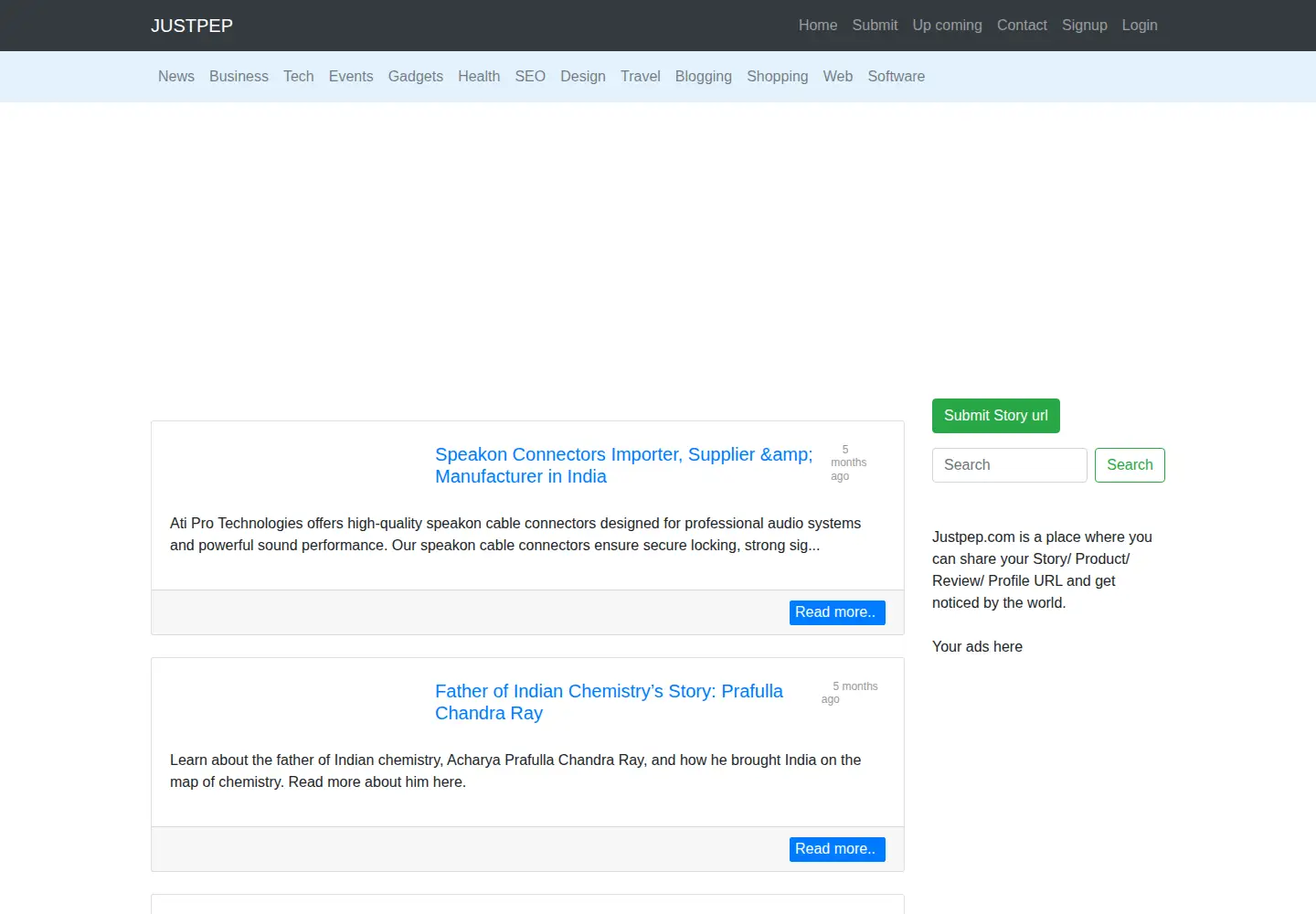Select the Business category

239,77
